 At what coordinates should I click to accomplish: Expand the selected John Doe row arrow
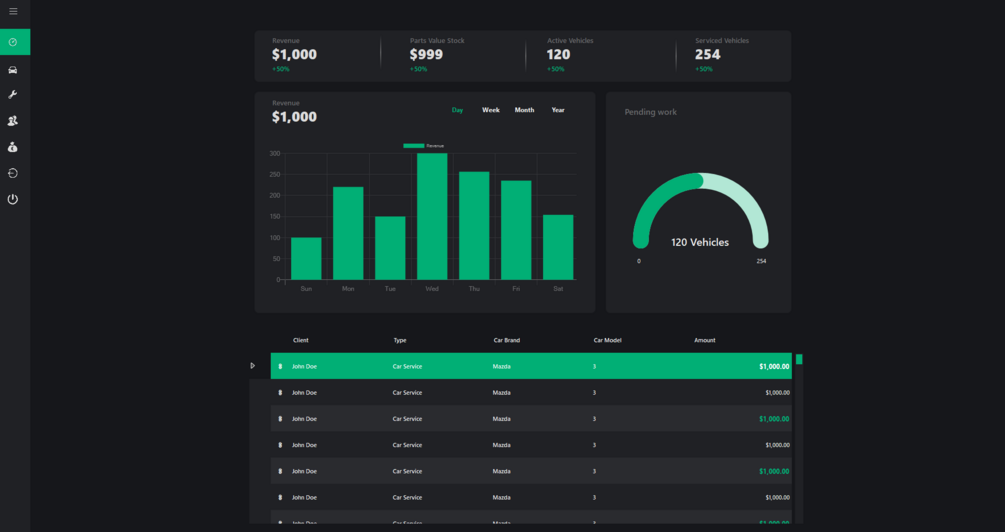tap(253, 366)
